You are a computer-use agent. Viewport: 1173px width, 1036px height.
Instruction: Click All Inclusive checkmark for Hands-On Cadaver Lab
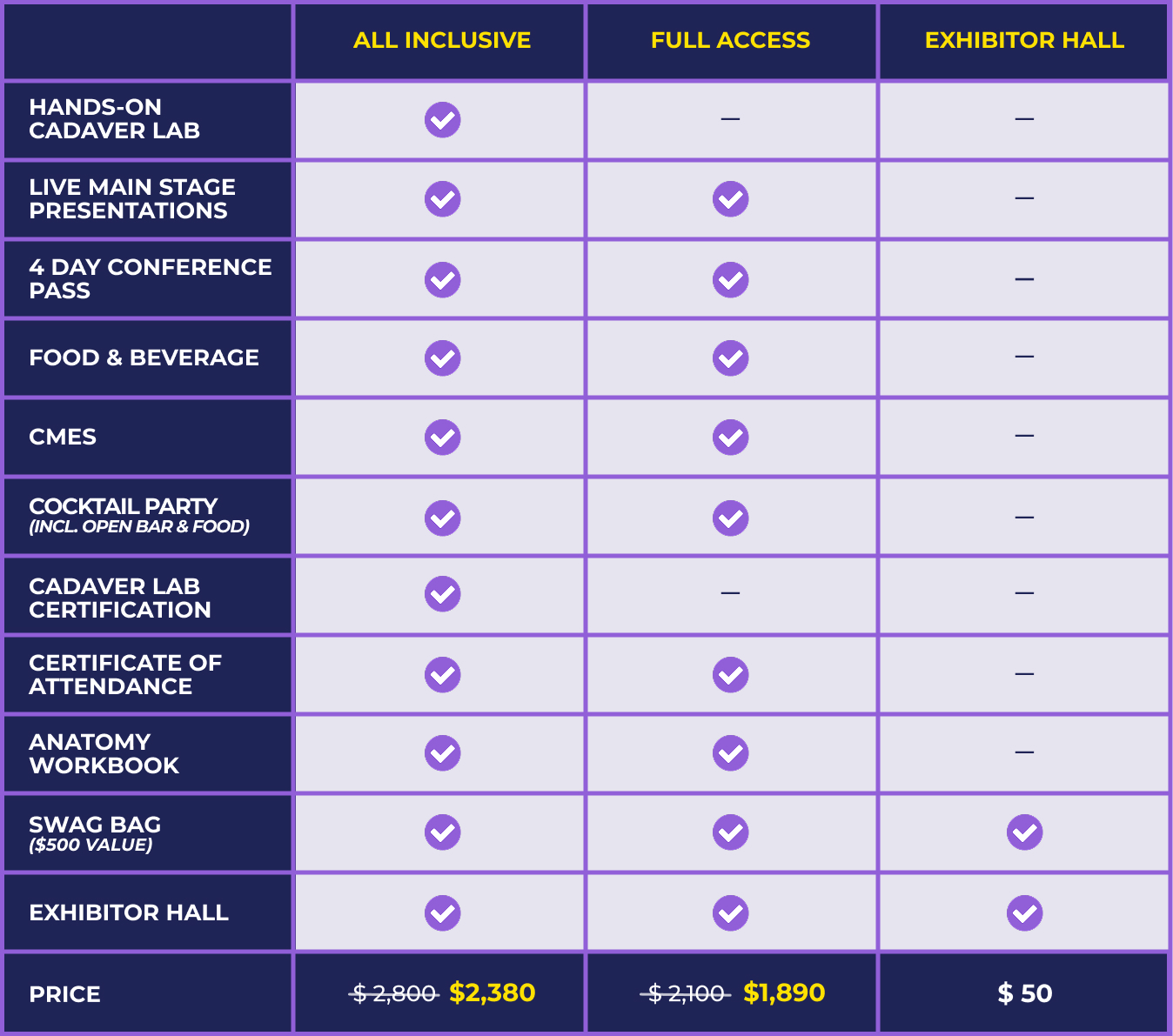[x=443, y=120]
